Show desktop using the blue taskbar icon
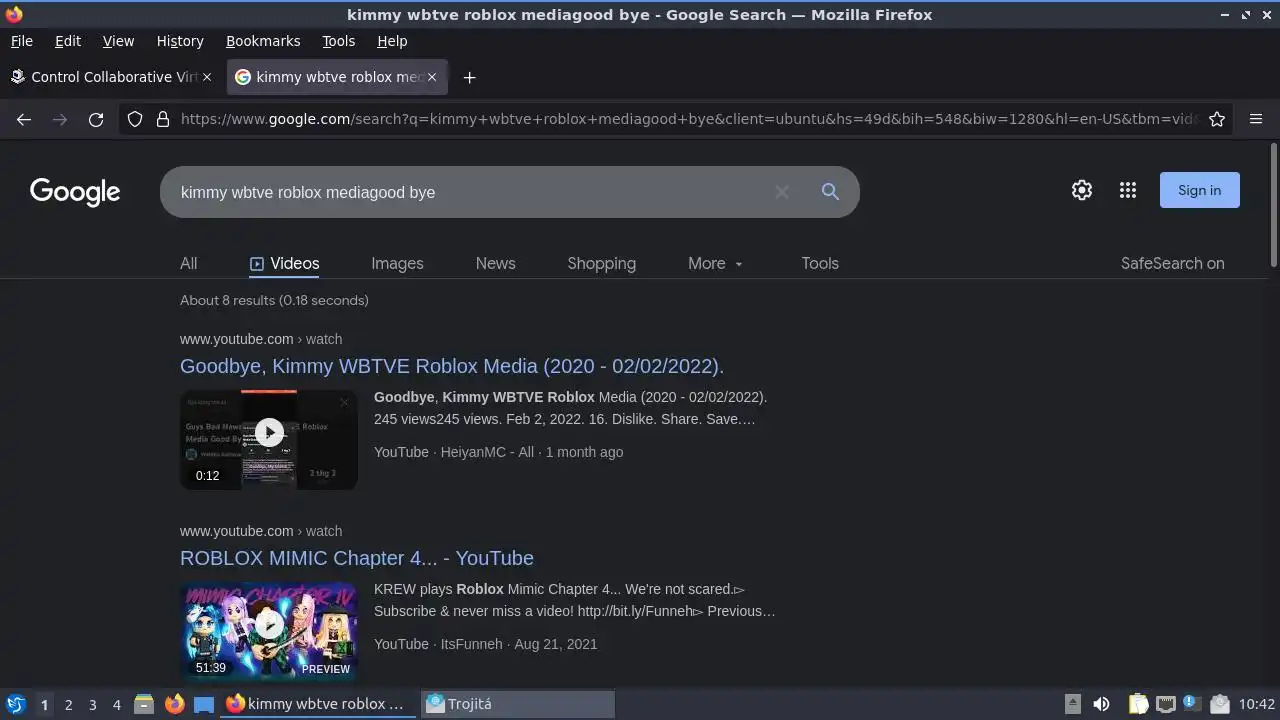1280x720 pixels. (x=204, y=704)
